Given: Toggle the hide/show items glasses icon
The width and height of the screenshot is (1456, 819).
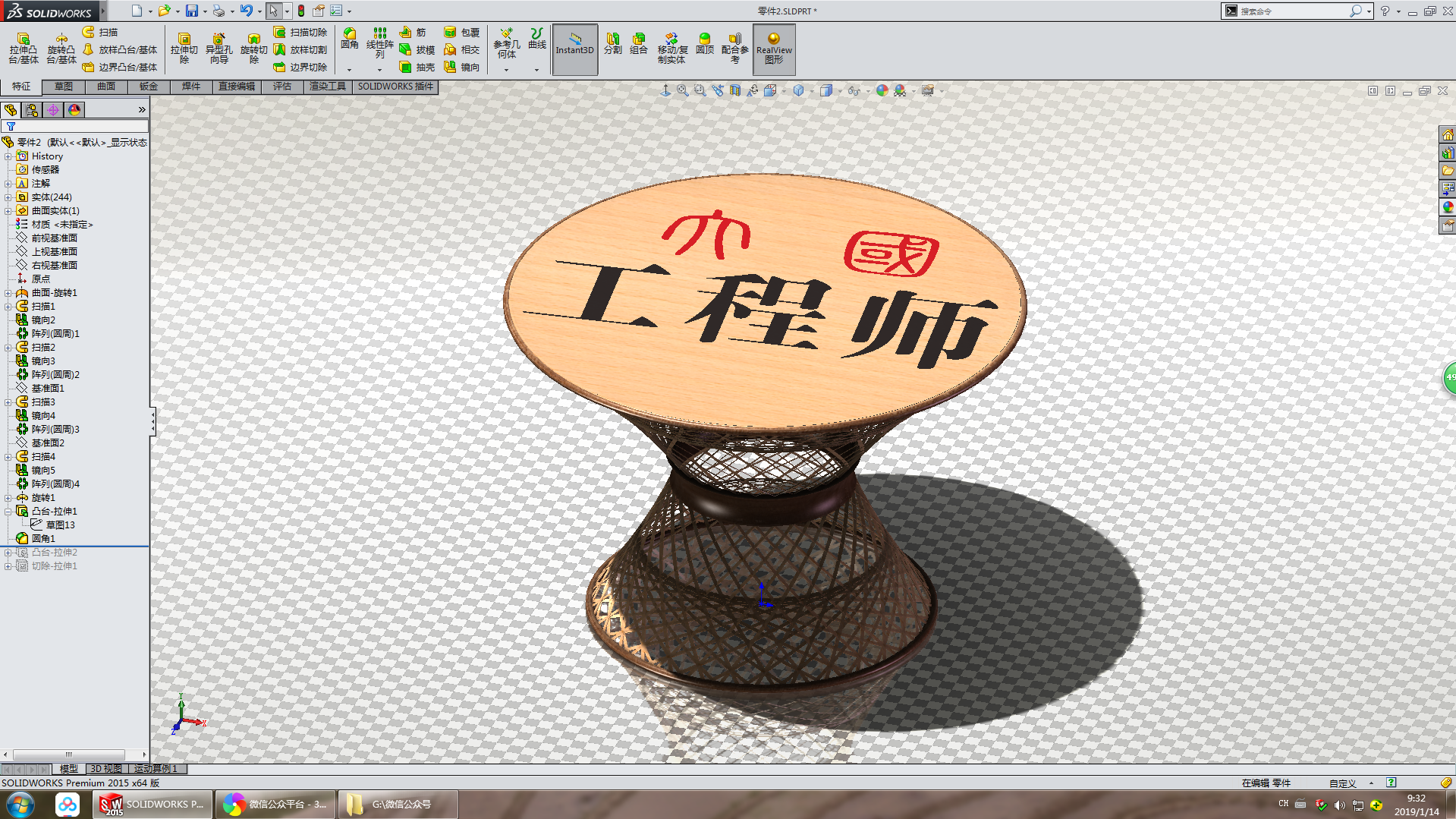Looking at the screenshot, I should [x=854, y=91].
